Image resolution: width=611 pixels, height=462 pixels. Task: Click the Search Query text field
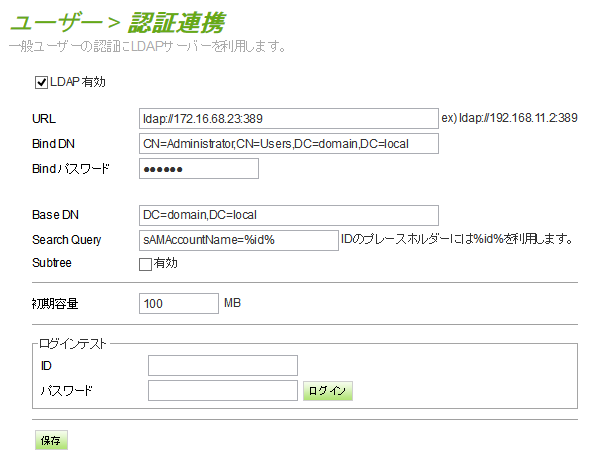pos(239,240)
